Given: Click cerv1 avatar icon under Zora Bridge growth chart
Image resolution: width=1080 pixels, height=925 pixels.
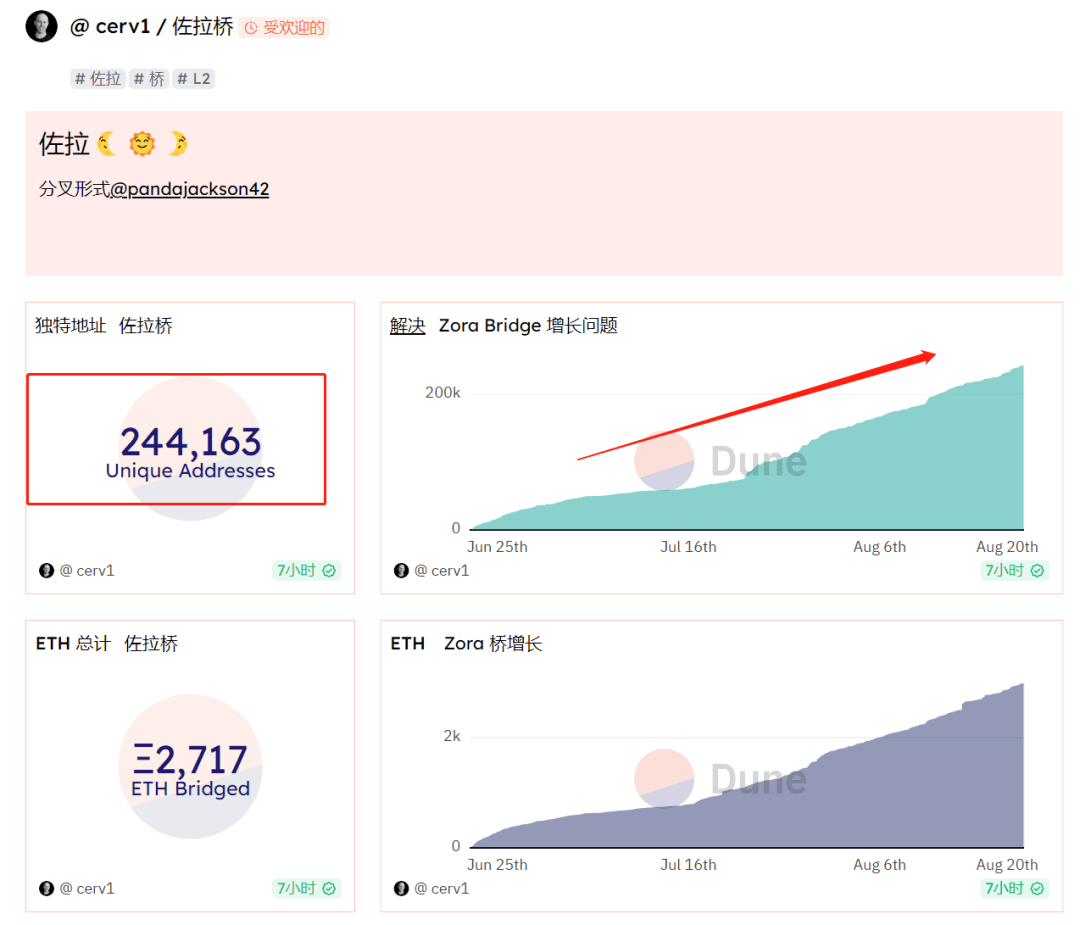Looking at the screenshot, I should click(x=401, y=570).
